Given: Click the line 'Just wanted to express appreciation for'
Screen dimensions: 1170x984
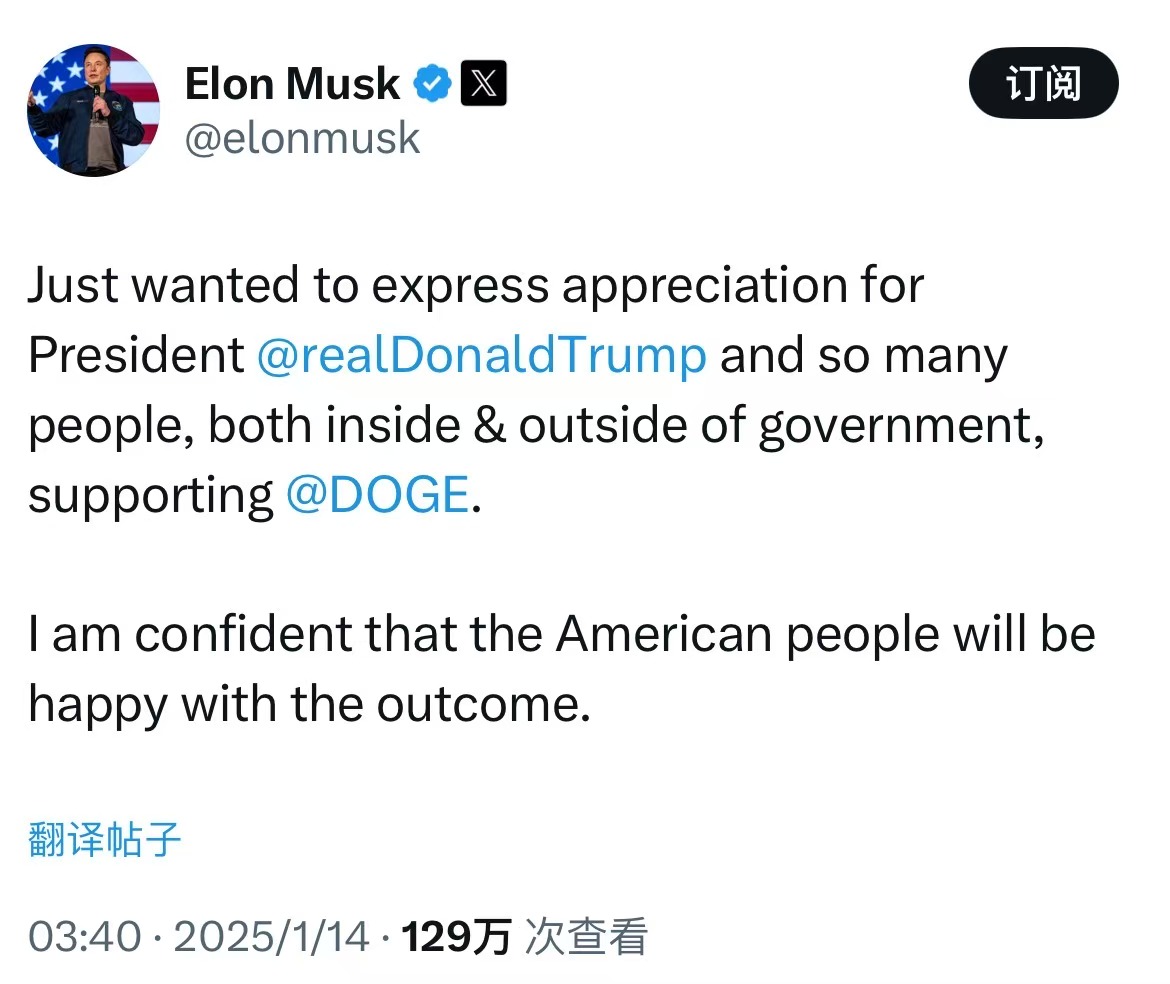Looking at the screenshot, I should point(475,286).
